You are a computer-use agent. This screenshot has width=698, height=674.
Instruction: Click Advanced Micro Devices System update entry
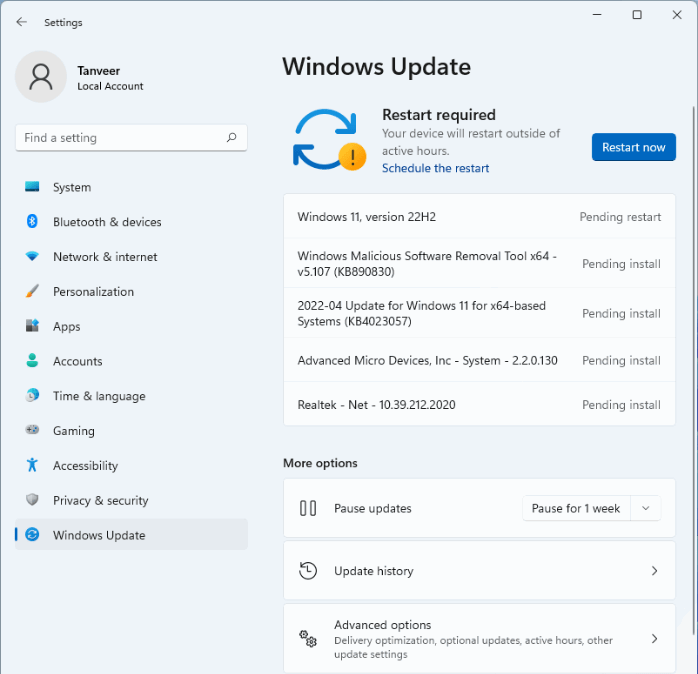(x=479, y=360)
